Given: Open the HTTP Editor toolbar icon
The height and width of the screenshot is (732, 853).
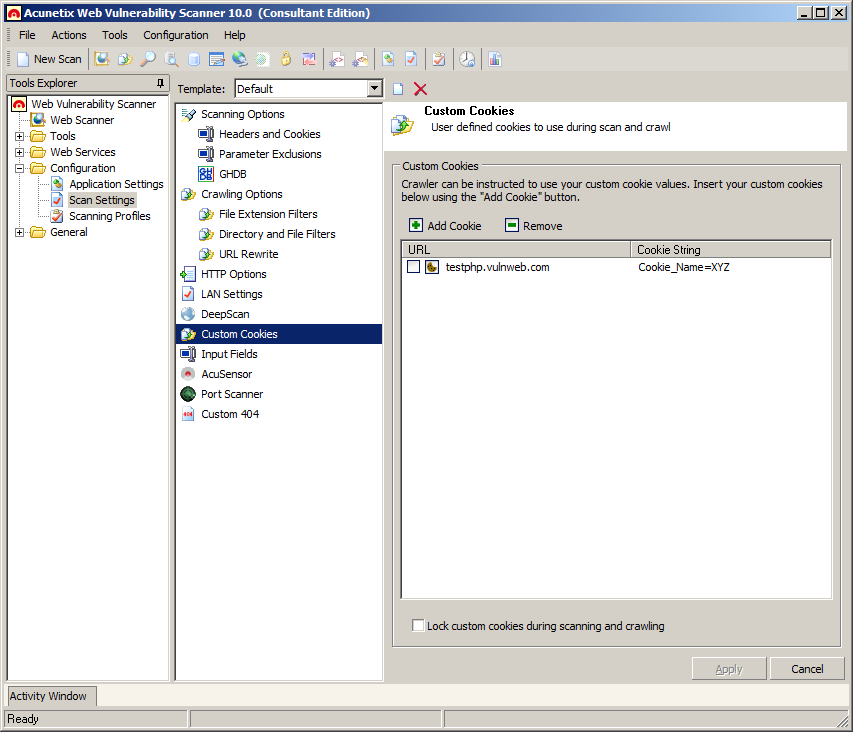Looking at the screenshot, I should click(217, 59).
